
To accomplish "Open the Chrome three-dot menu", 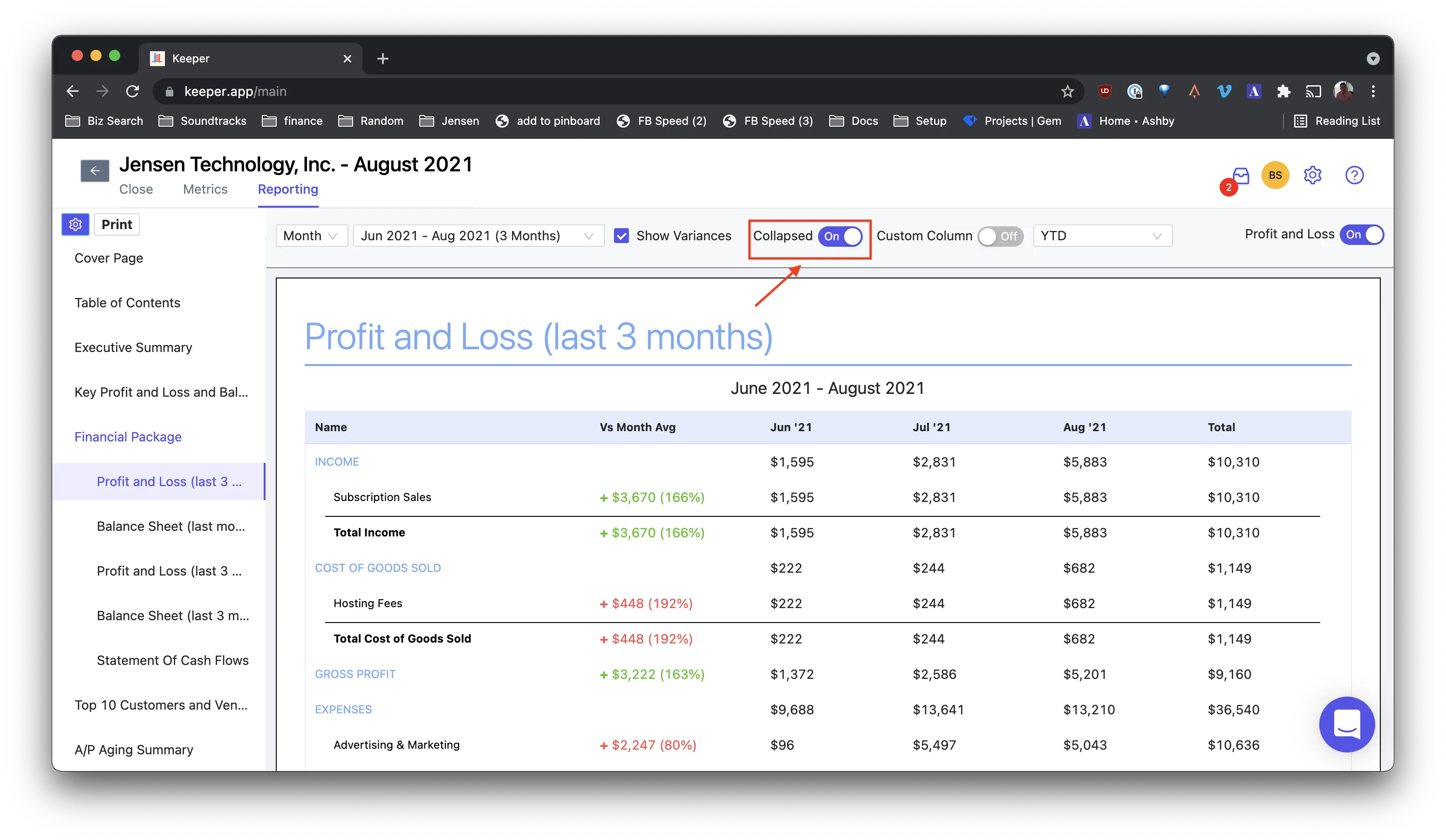I will (1372, 91).
